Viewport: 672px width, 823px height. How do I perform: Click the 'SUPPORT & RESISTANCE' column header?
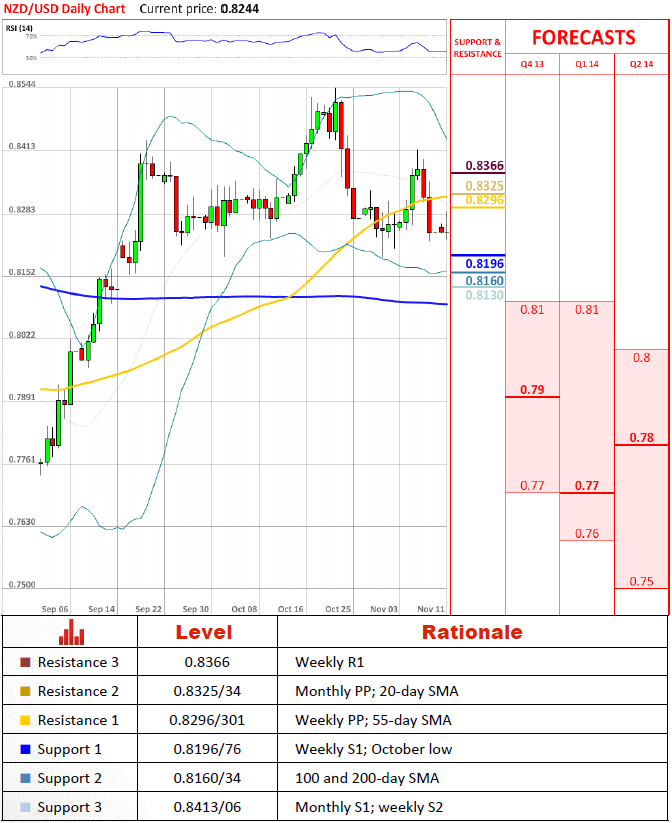(x=477, y=48)
